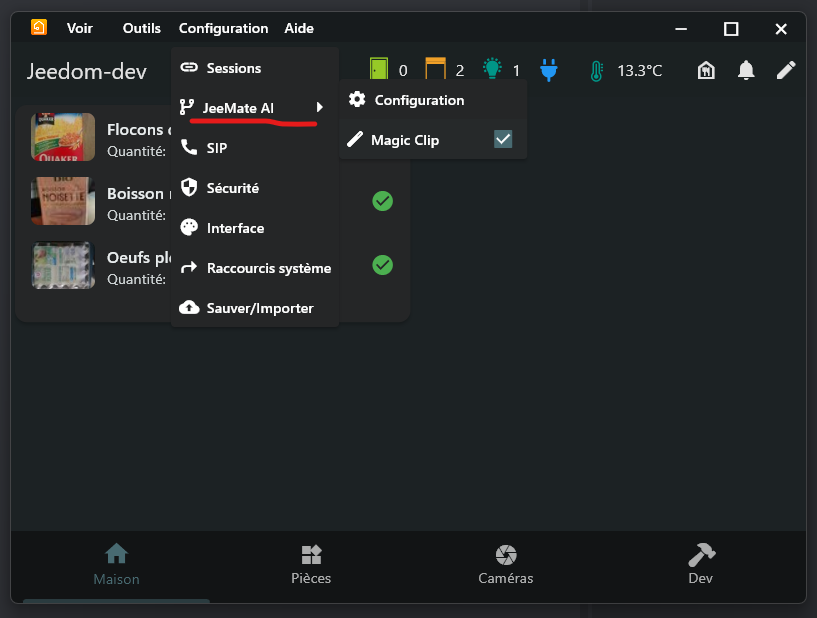Click the orange window shutter icon
Screen dimensions: 817x618
click(x=435, y=70)
